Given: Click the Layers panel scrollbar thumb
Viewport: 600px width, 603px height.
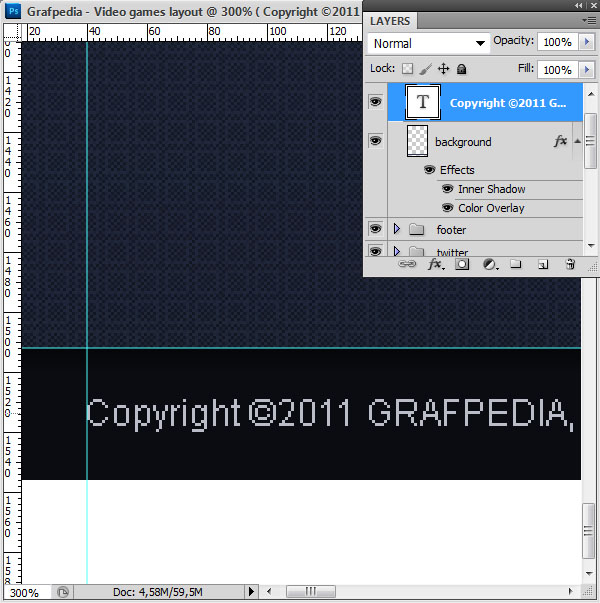Looking at the screenshot, I should click(x=590, y=141).
